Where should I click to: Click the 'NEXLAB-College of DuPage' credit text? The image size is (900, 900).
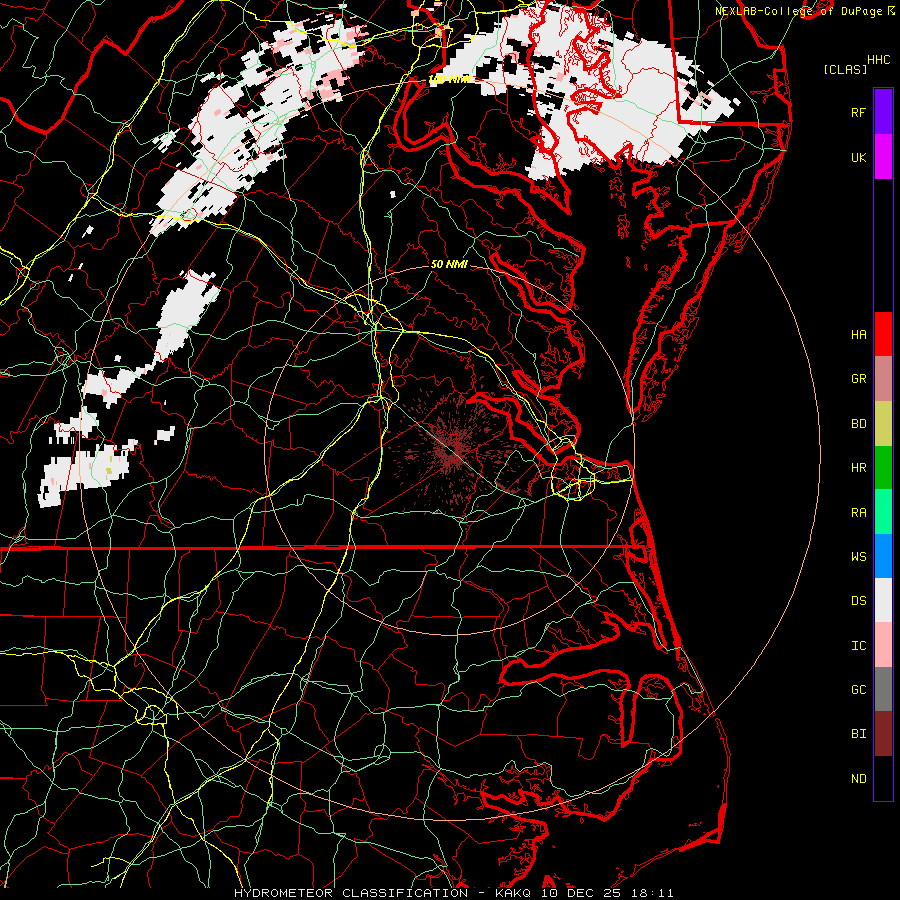pyautogui.click(x=798, y=11)
